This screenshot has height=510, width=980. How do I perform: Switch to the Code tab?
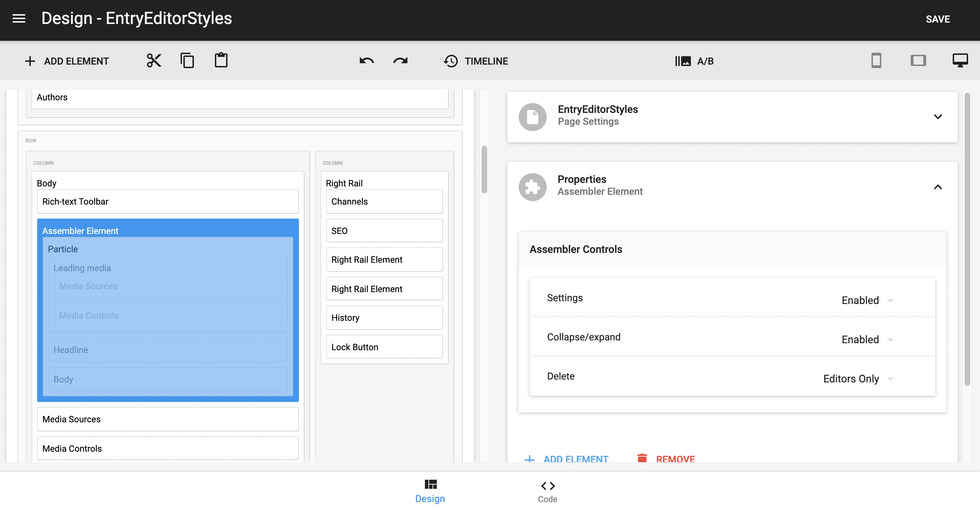[548, 491]
